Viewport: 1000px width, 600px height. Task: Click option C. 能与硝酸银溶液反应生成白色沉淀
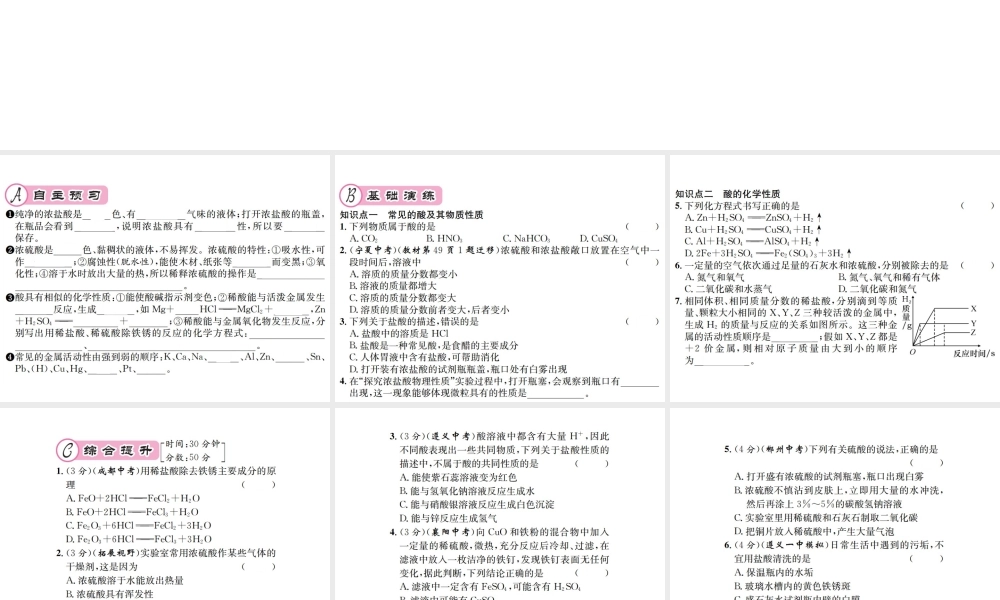(x=477, y=504)
